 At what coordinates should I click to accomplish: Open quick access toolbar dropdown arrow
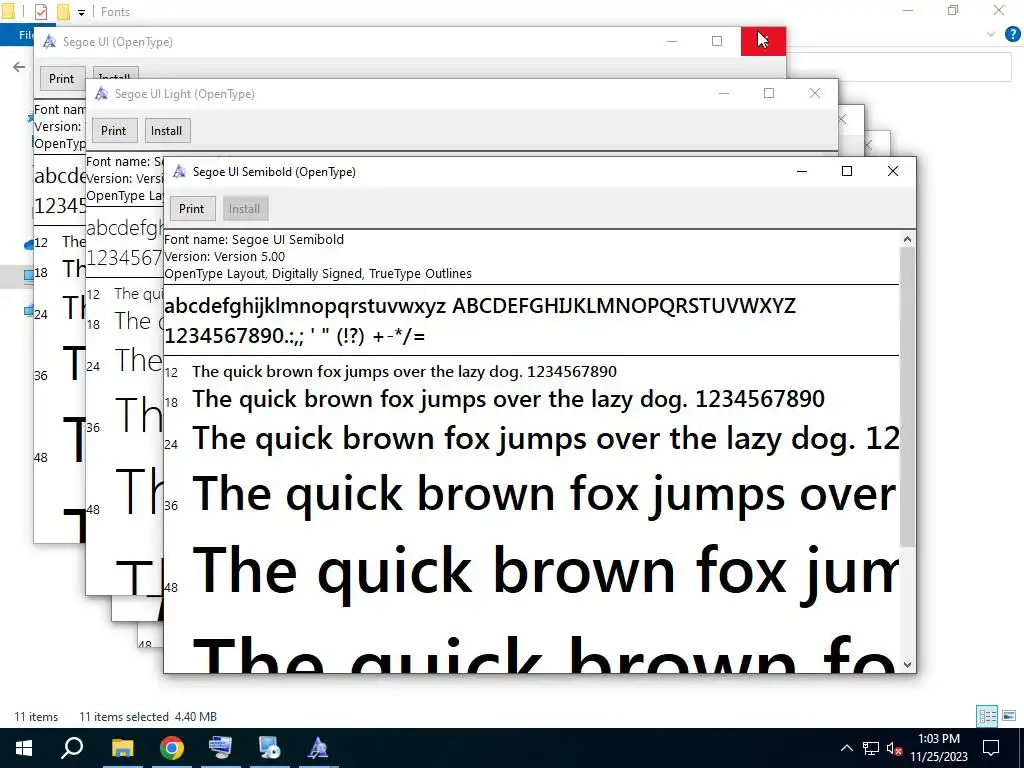[x=81, y=12]
